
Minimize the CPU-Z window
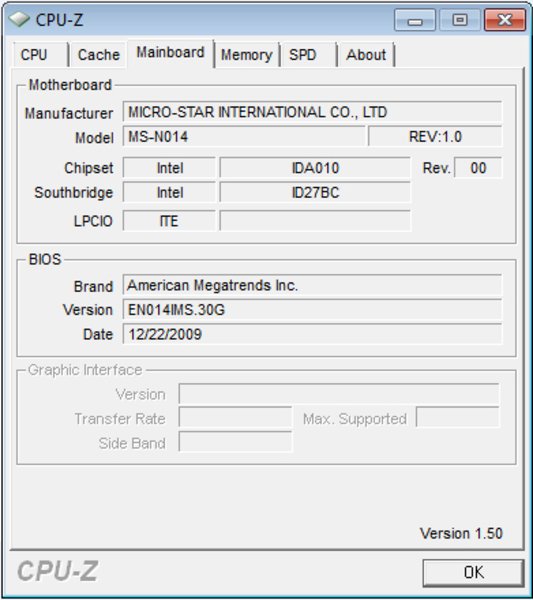click(x=415, y=20)
